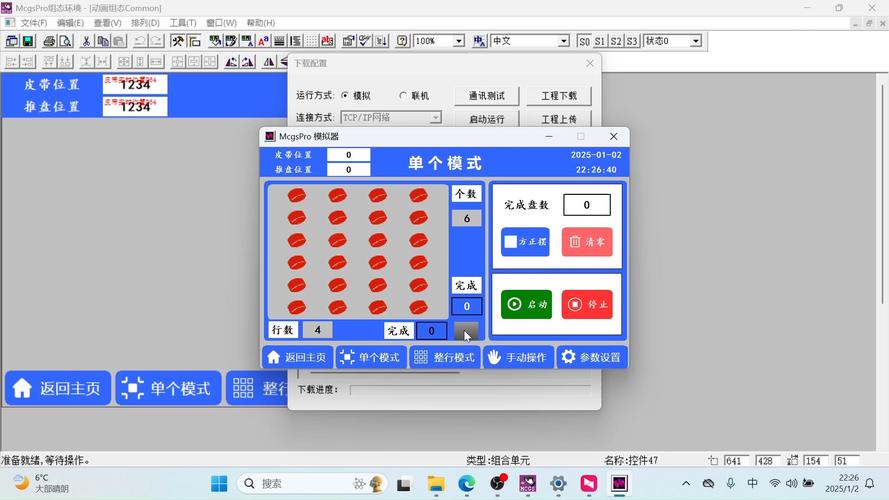
Task: Select the 联机 run mode radio button
Action: [x=403, y=96]
